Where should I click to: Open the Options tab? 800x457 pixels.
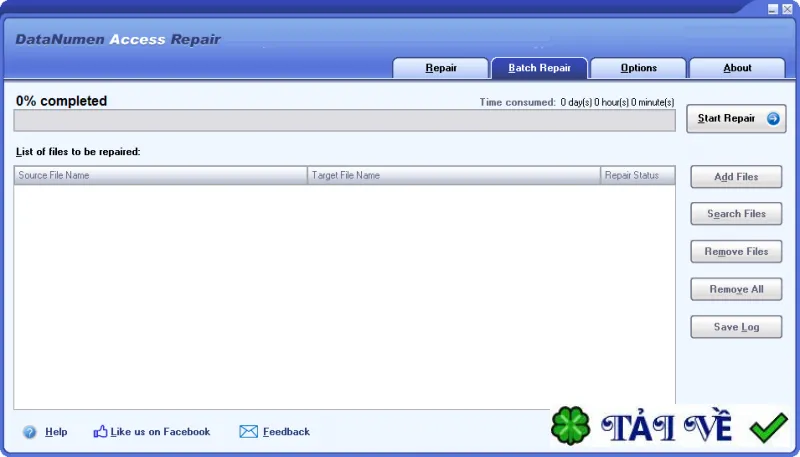coord(638,68)
